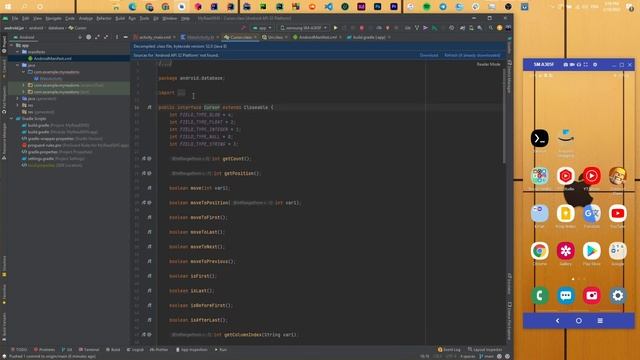640x360 pixels.
Task: Open the phone dialer app
Action: point(539,296)
